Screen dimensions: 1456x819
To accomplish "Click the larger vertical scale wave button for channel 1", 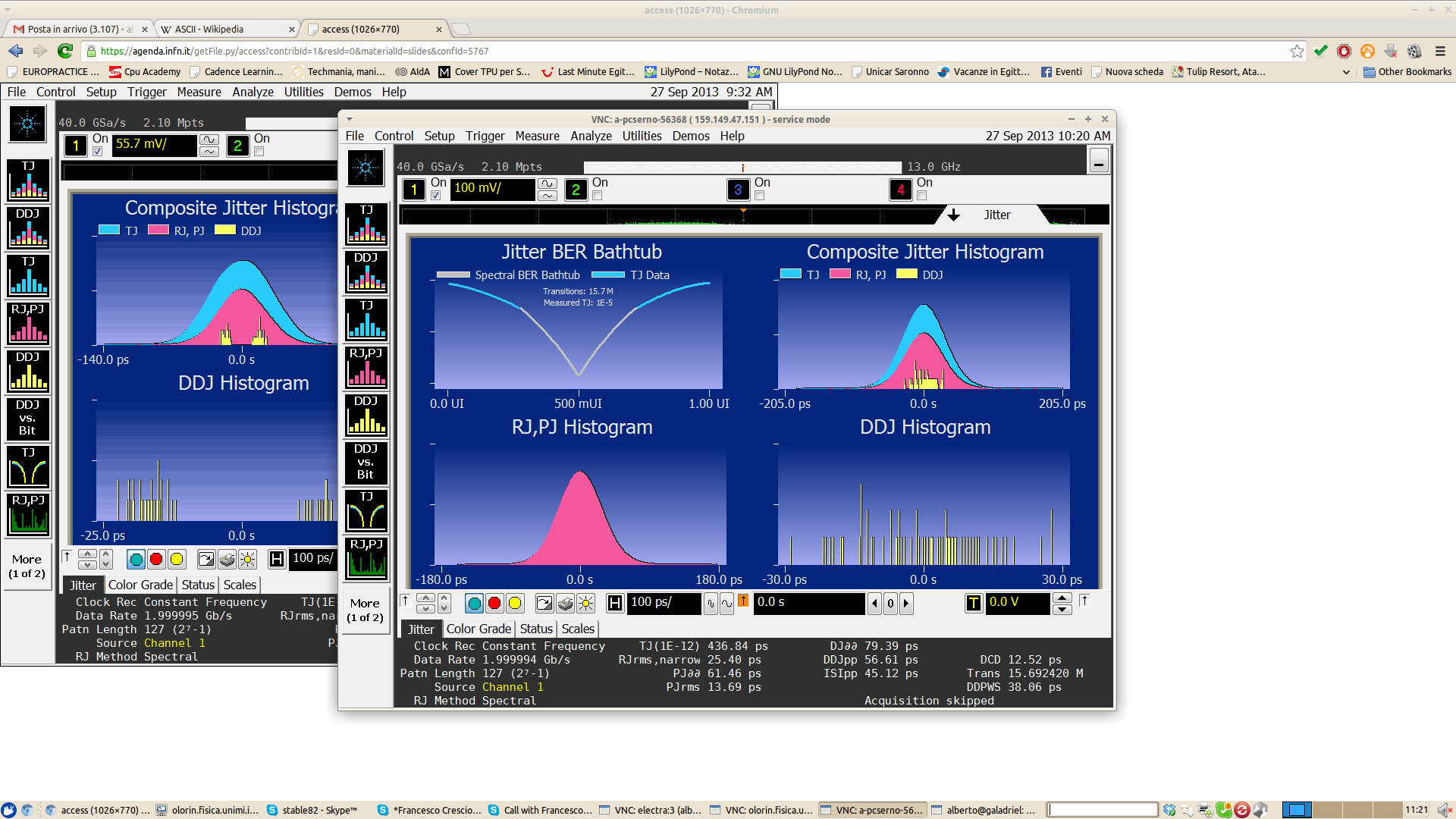I will click(x=548, y=184).
